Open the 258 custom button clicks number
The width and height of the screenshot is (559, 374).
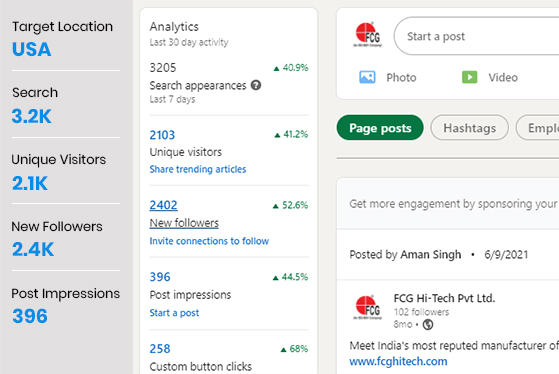(160, 348)
